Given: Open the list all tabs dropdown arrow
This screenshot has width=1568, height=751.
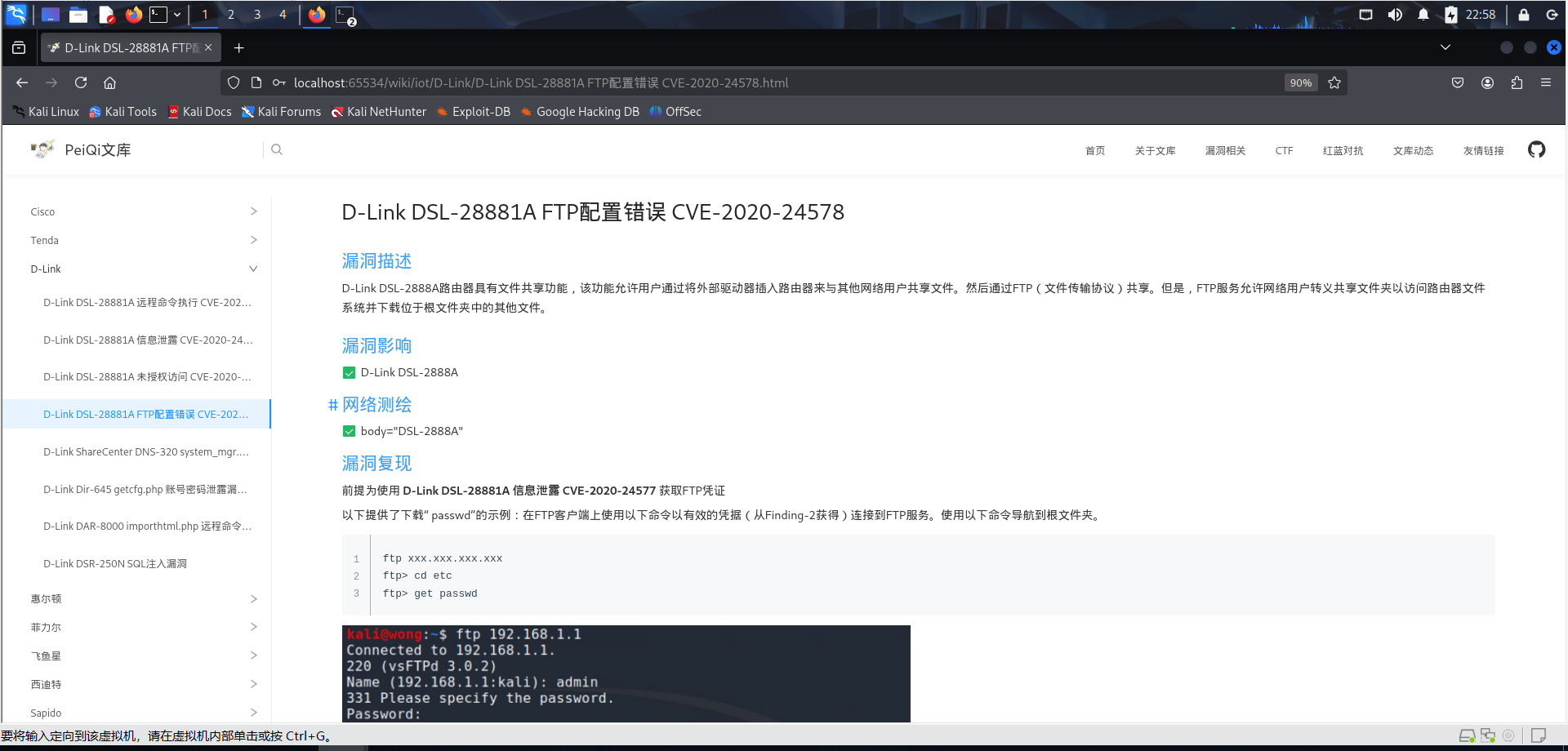Looking at the screenshot, I should click(x=1445, y=47).
